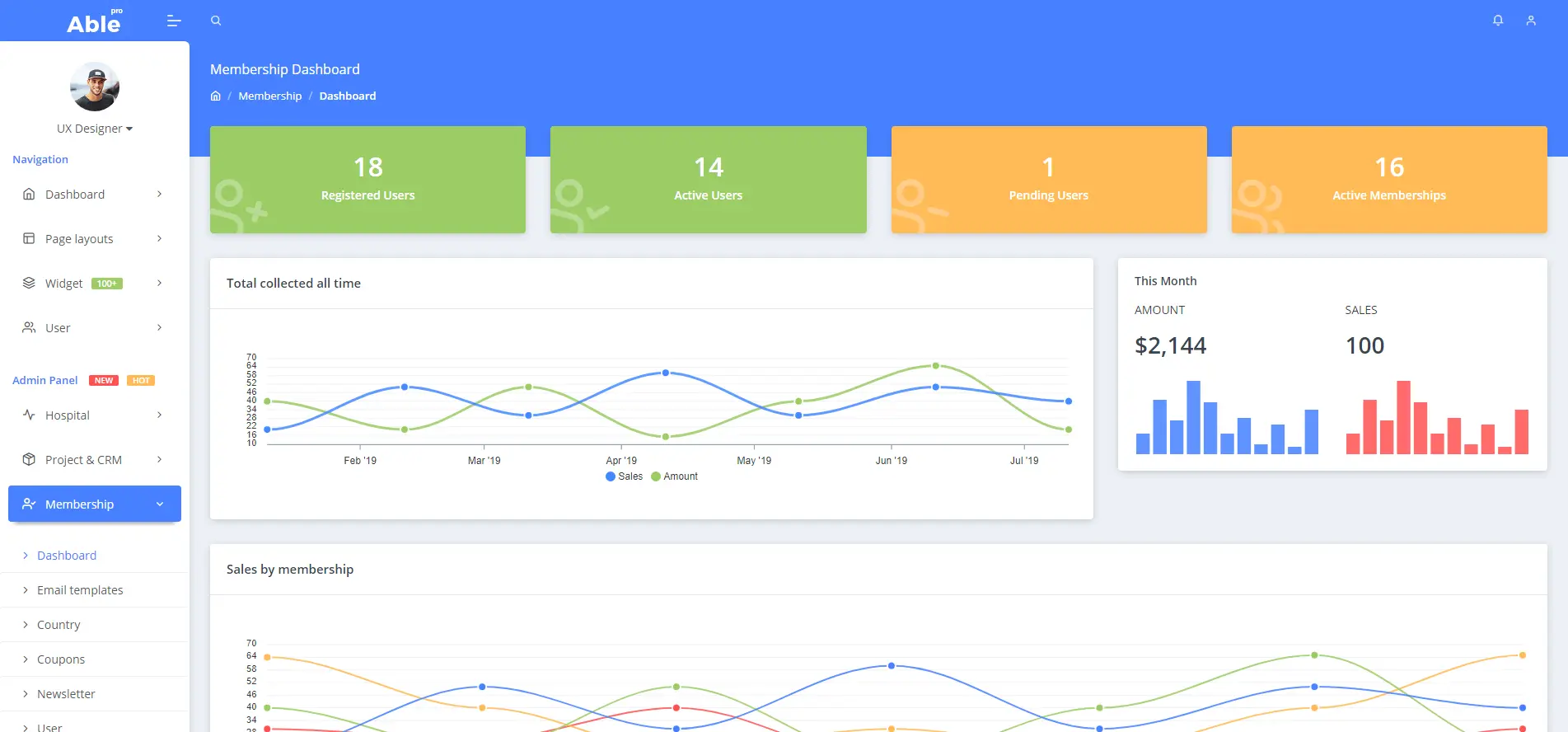Open the Hospital menu item

[x=95, y=415]
